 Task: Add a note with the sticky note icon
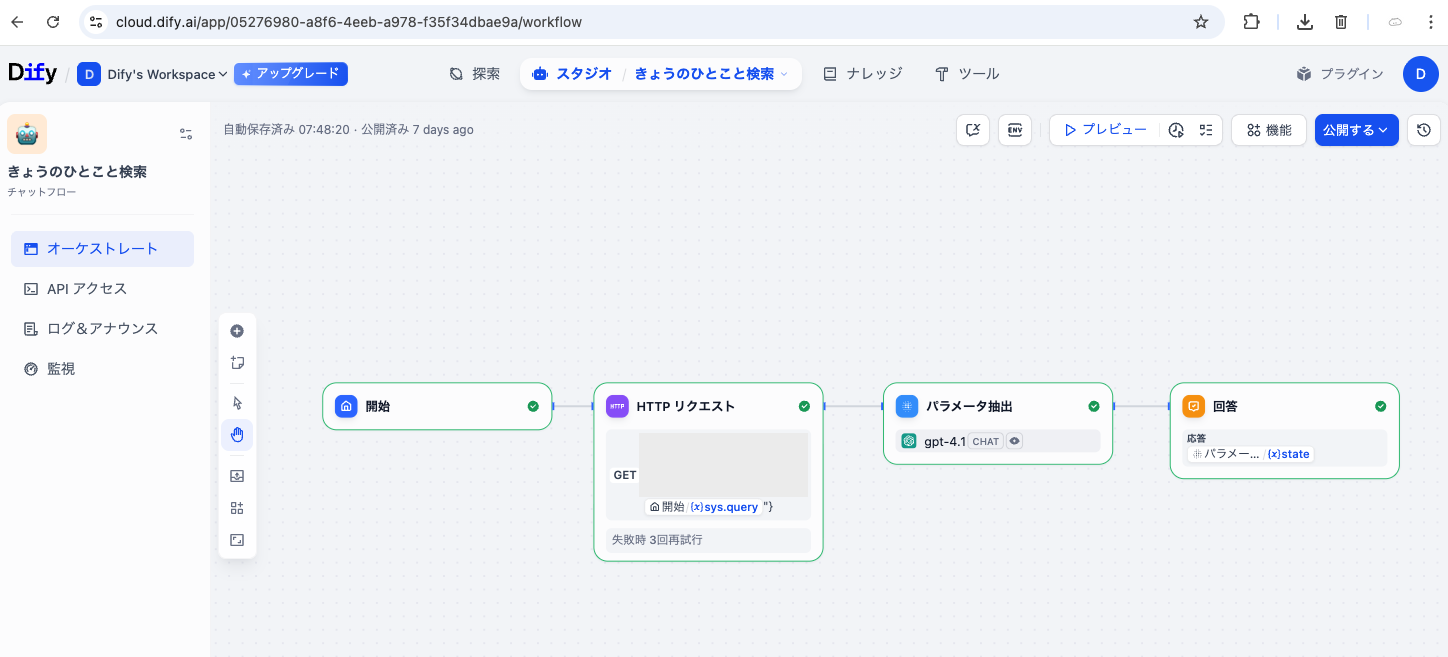pos(237,363)
